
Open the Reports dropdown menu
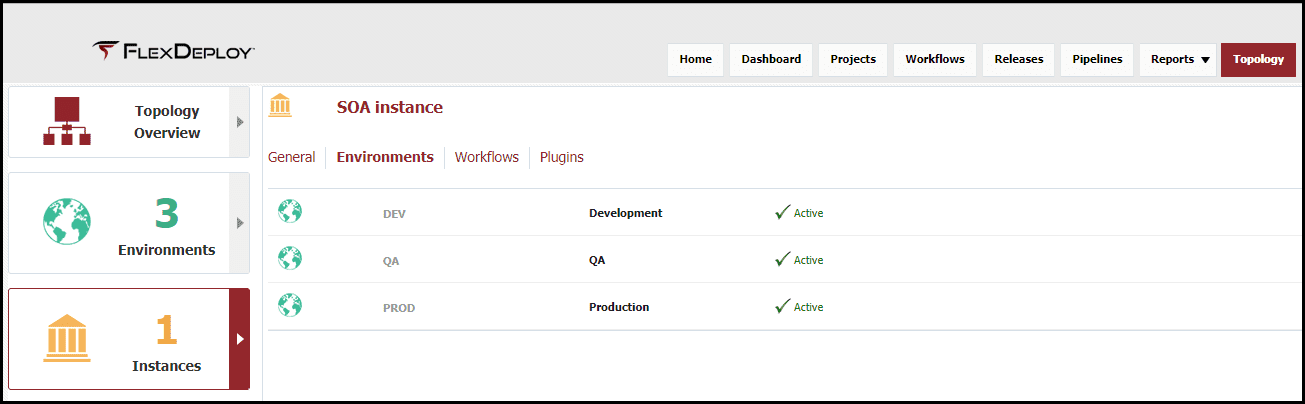coord(1180,59)
